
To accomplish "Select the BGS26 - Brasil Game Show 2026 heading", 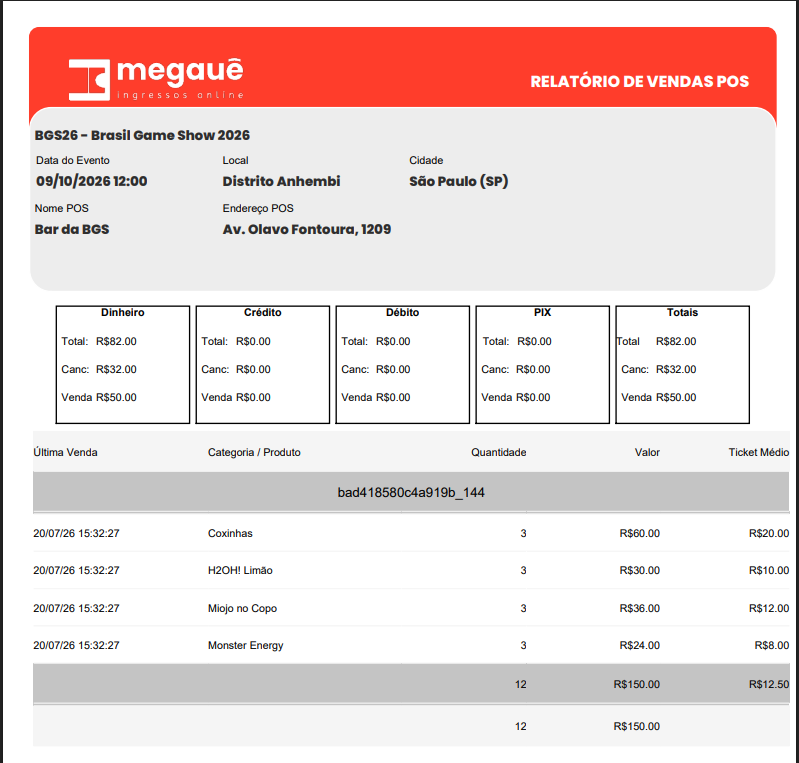I will coord(142,135).
